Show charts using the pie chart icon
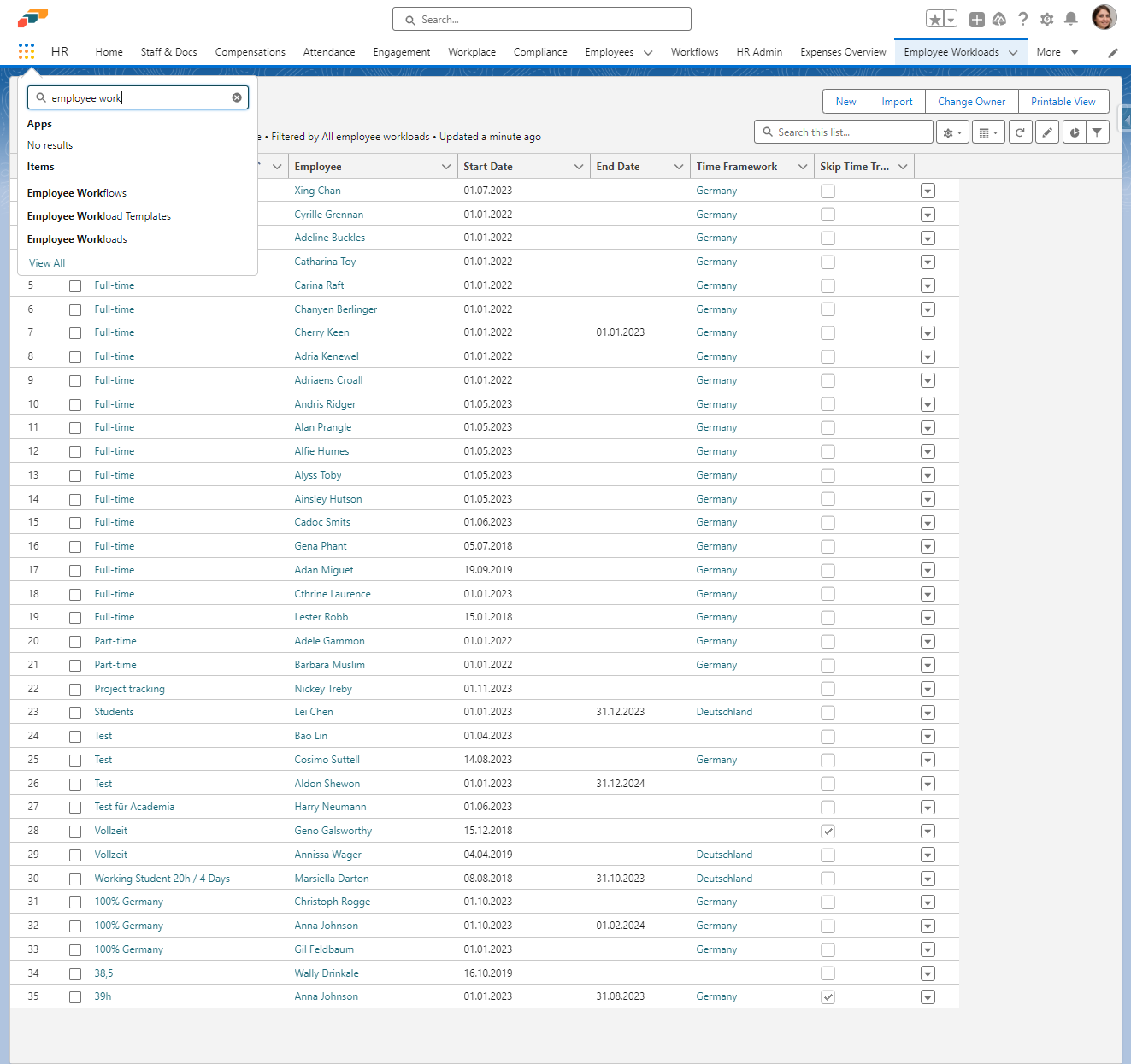Viewport: 1131px width, 1064px height. point(1074,132)
